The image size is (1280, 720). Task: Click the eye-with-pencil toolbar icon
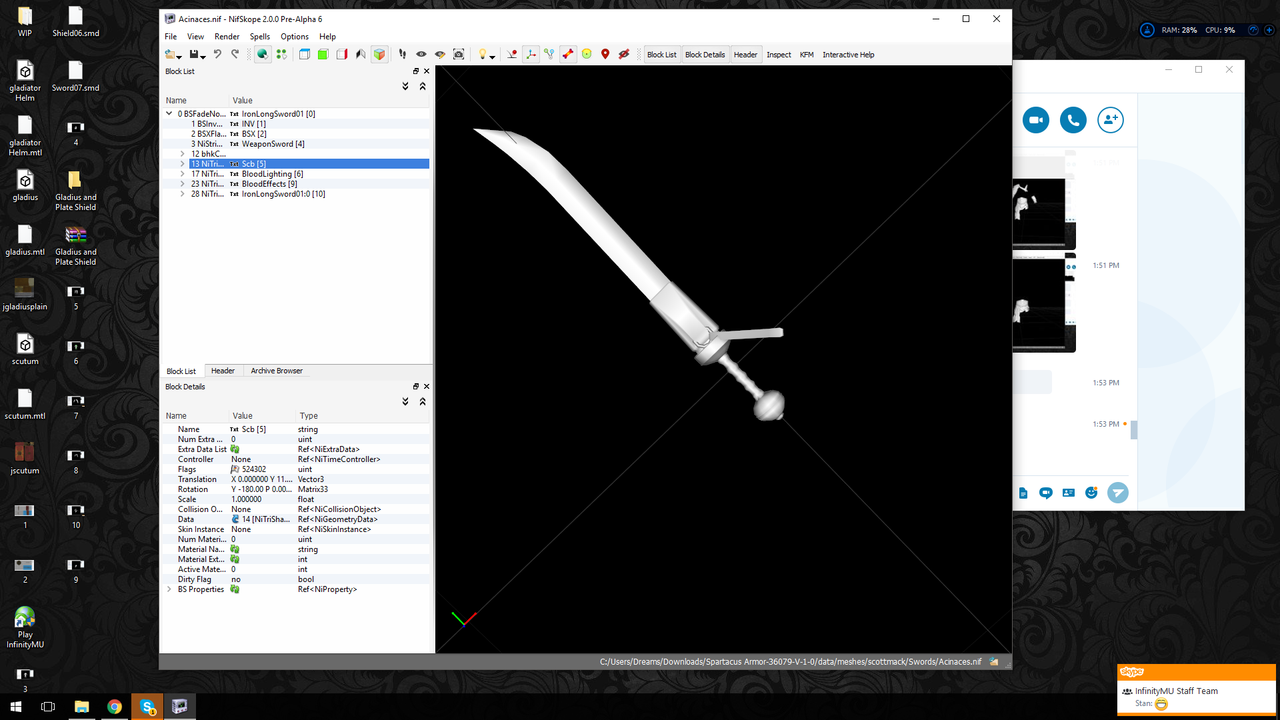(x=440, y=54)
